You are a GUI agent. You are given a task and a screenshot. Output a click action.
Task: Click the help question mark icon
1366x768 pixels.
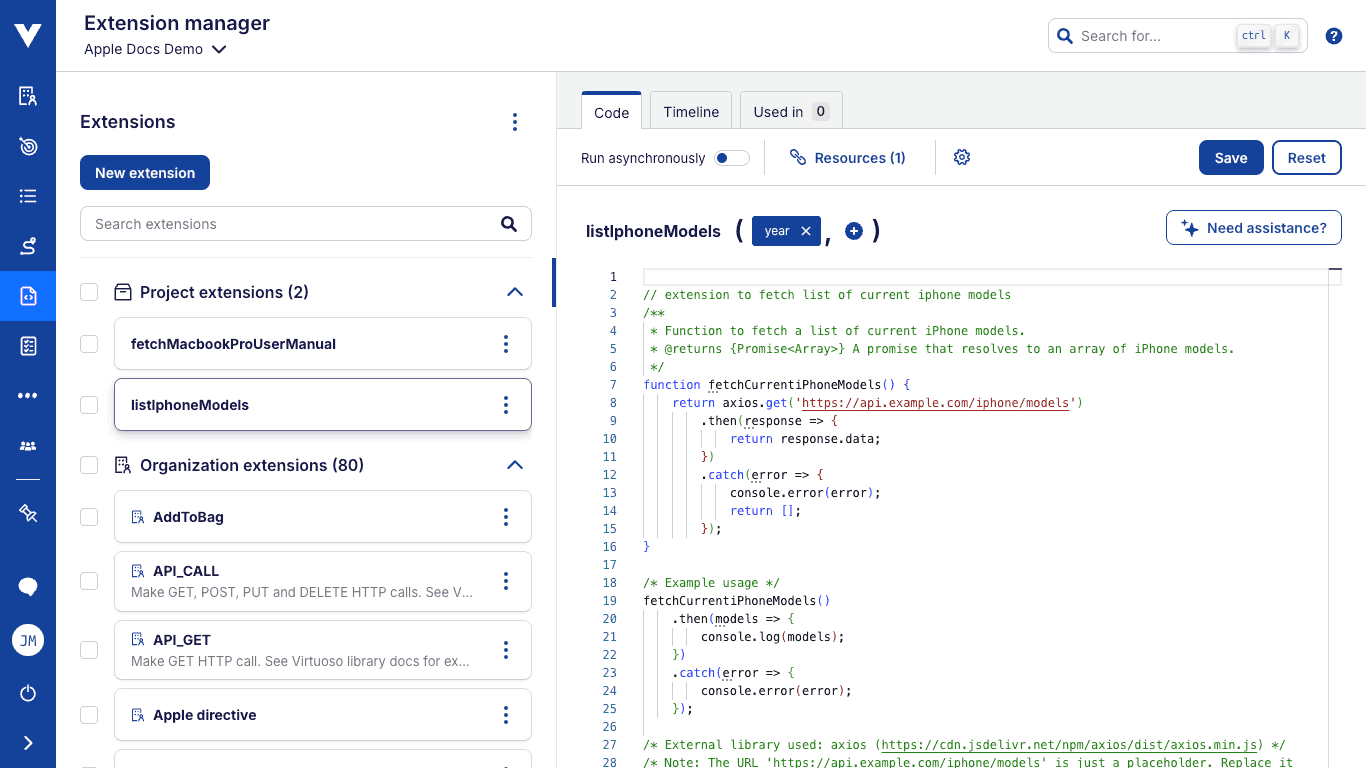pos(1333,36)
